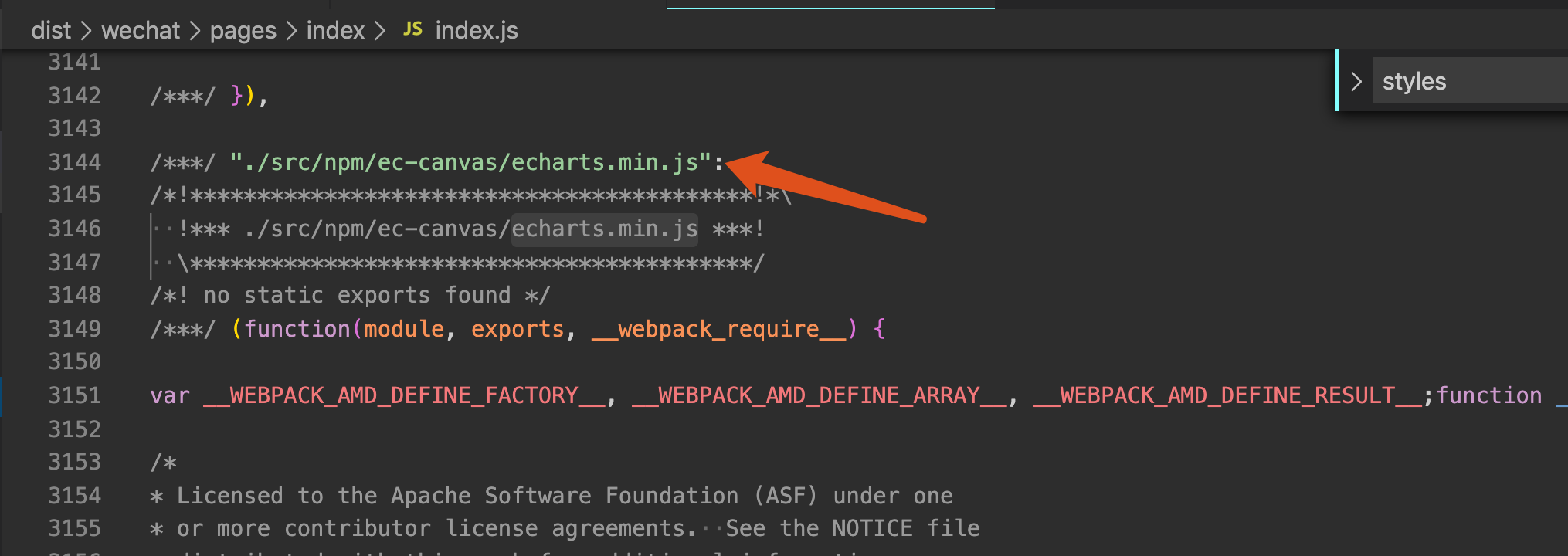The image size is (1568, 556).
Task: Click __WEBPACK_AMD_DEFINE_FACTORY__ variable name
Action: pos(405,395)
